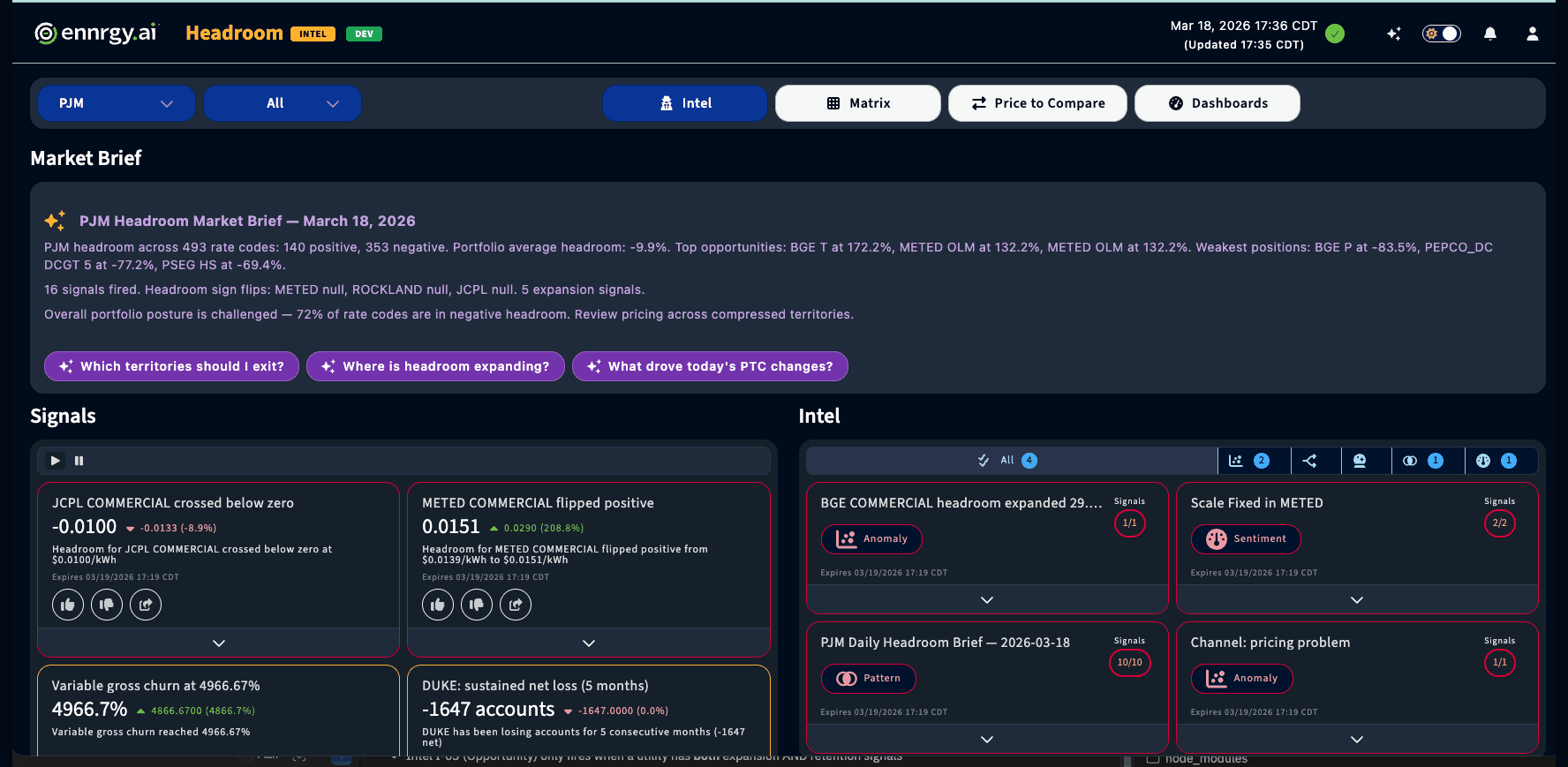Click the 10/10 signals badge on PJM Daily Brief

point(1130,663)
